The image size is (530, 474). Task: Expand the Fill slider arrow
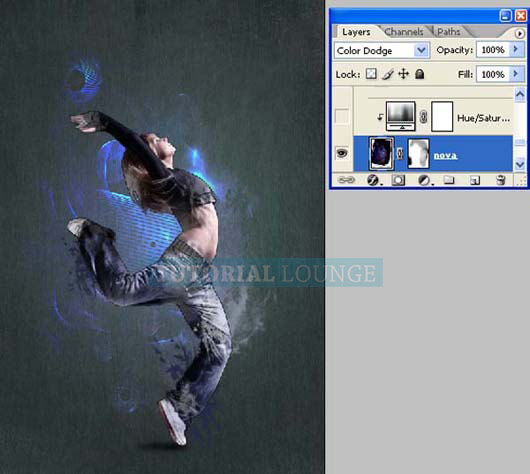[515, 73]
